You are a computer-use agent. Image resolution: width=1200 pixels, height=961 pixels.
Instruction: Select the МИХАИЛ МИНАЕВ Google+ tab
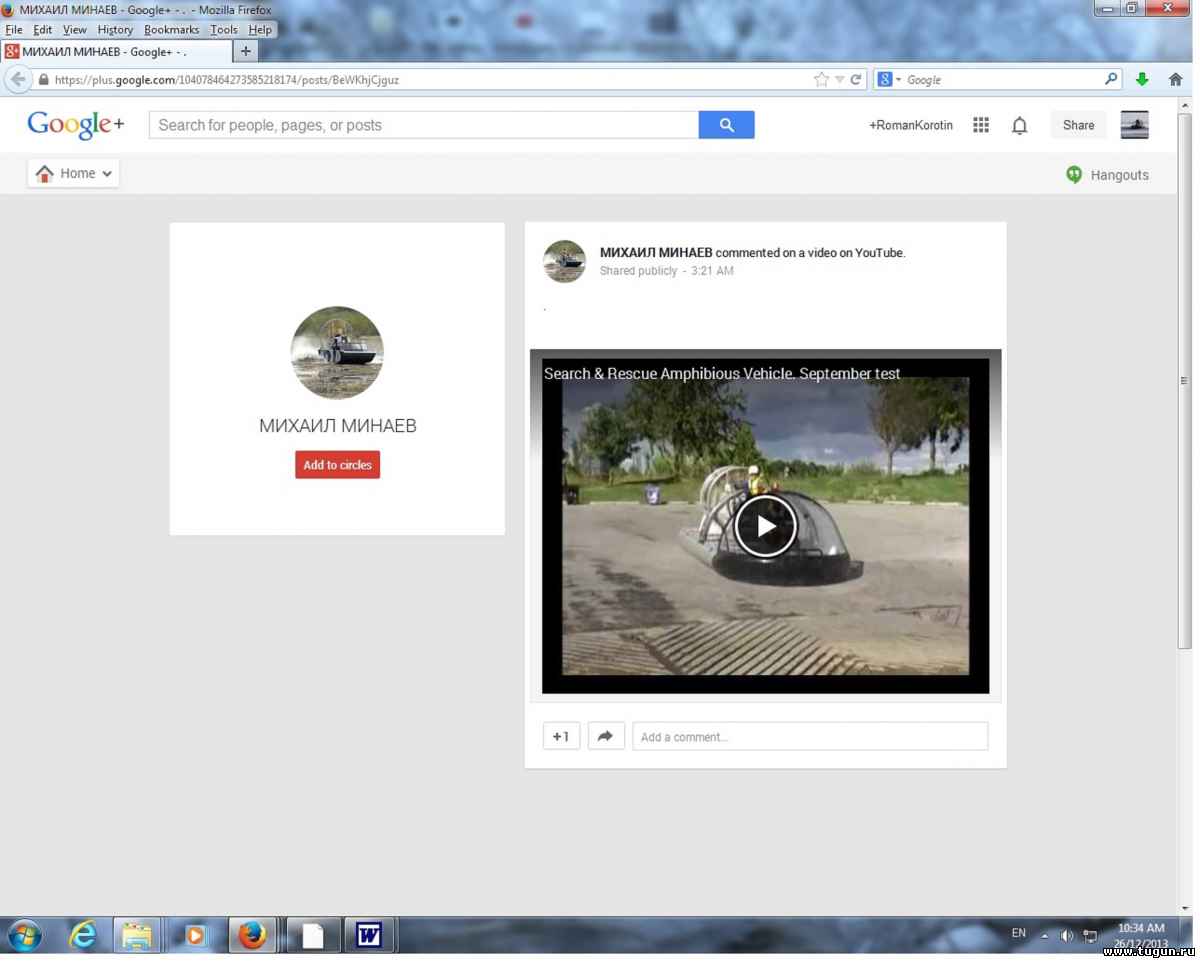click(x=116, y=51)
